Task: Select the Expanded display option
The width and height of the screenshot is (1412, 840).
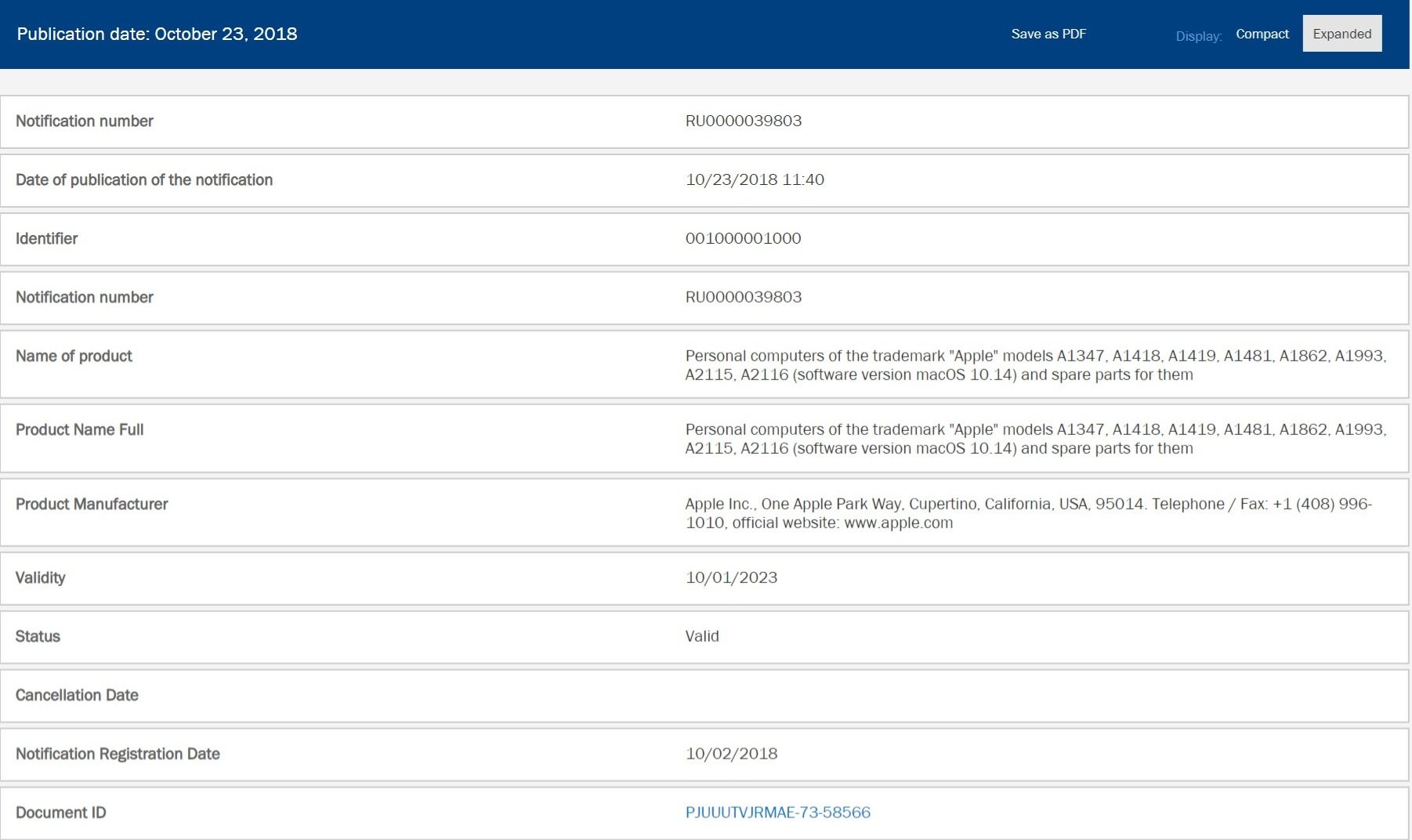Action: [x=1341, y=34]
